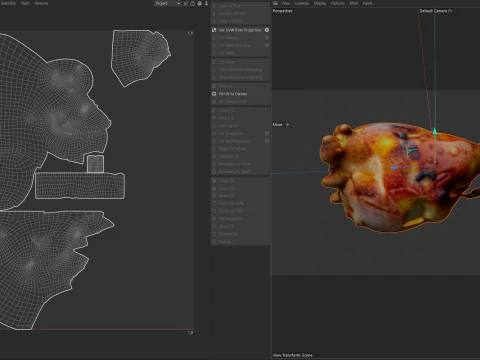The width and height of the screenshot is (480, 360).
Task: Open the Paint menu in the UV editor
Action: (x=25, y=3)
